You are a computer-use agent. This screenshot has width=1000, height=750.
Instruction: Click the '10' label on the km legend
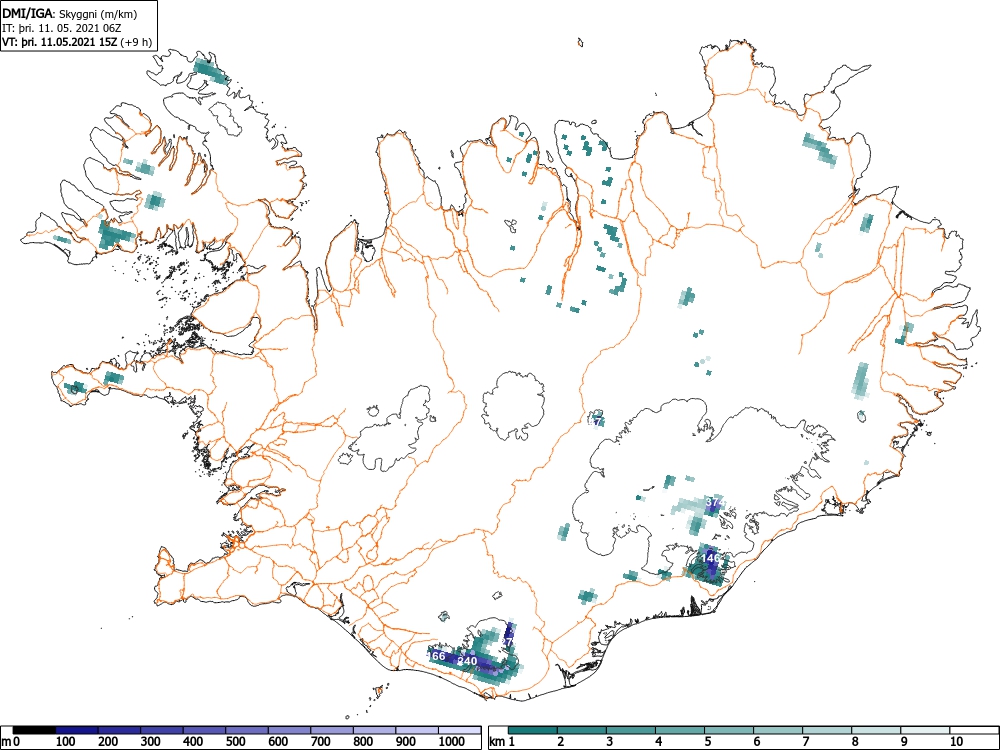click(956, 742)
